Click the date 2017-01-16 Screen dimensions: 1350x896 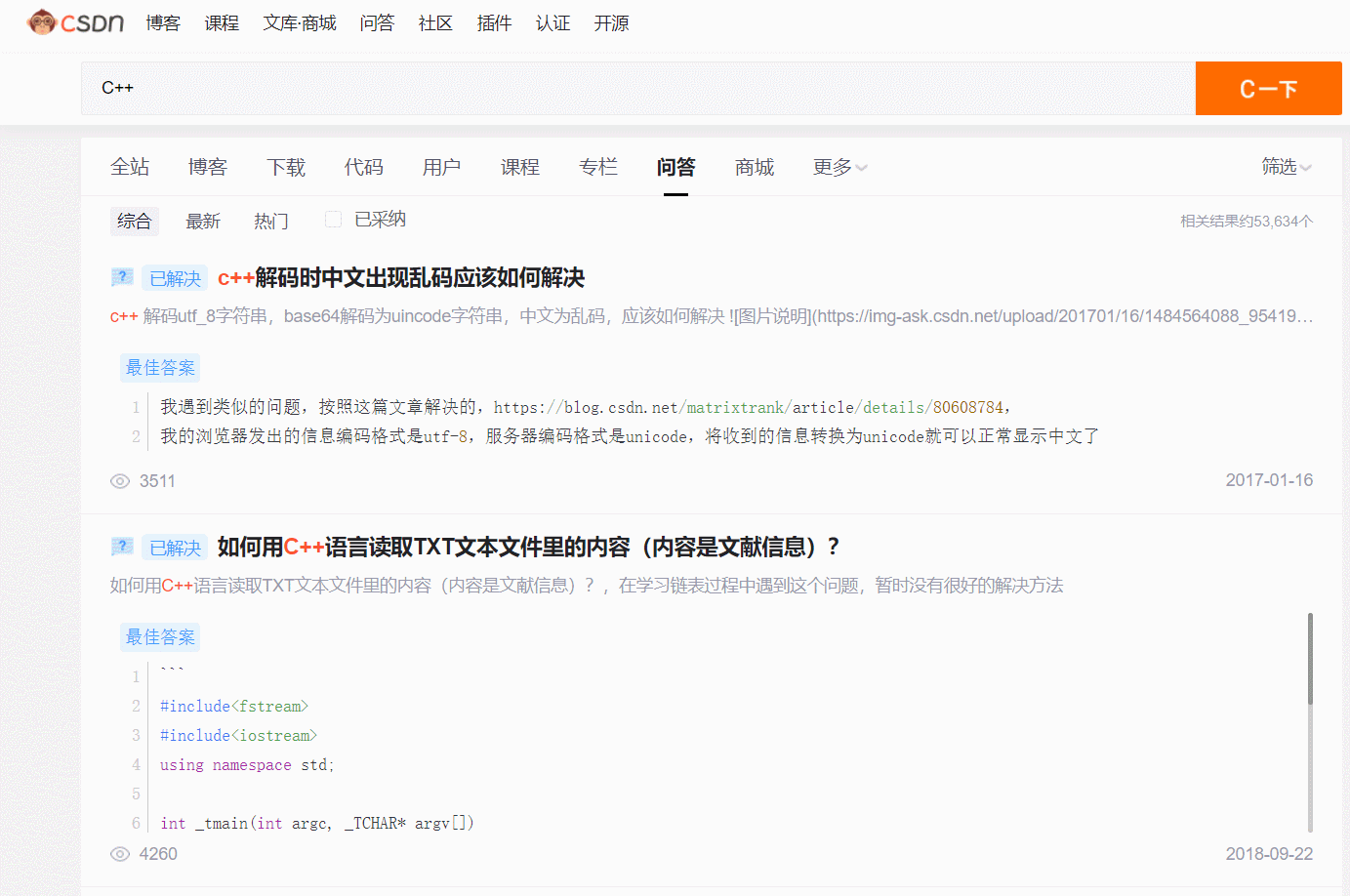(1269, 480)
